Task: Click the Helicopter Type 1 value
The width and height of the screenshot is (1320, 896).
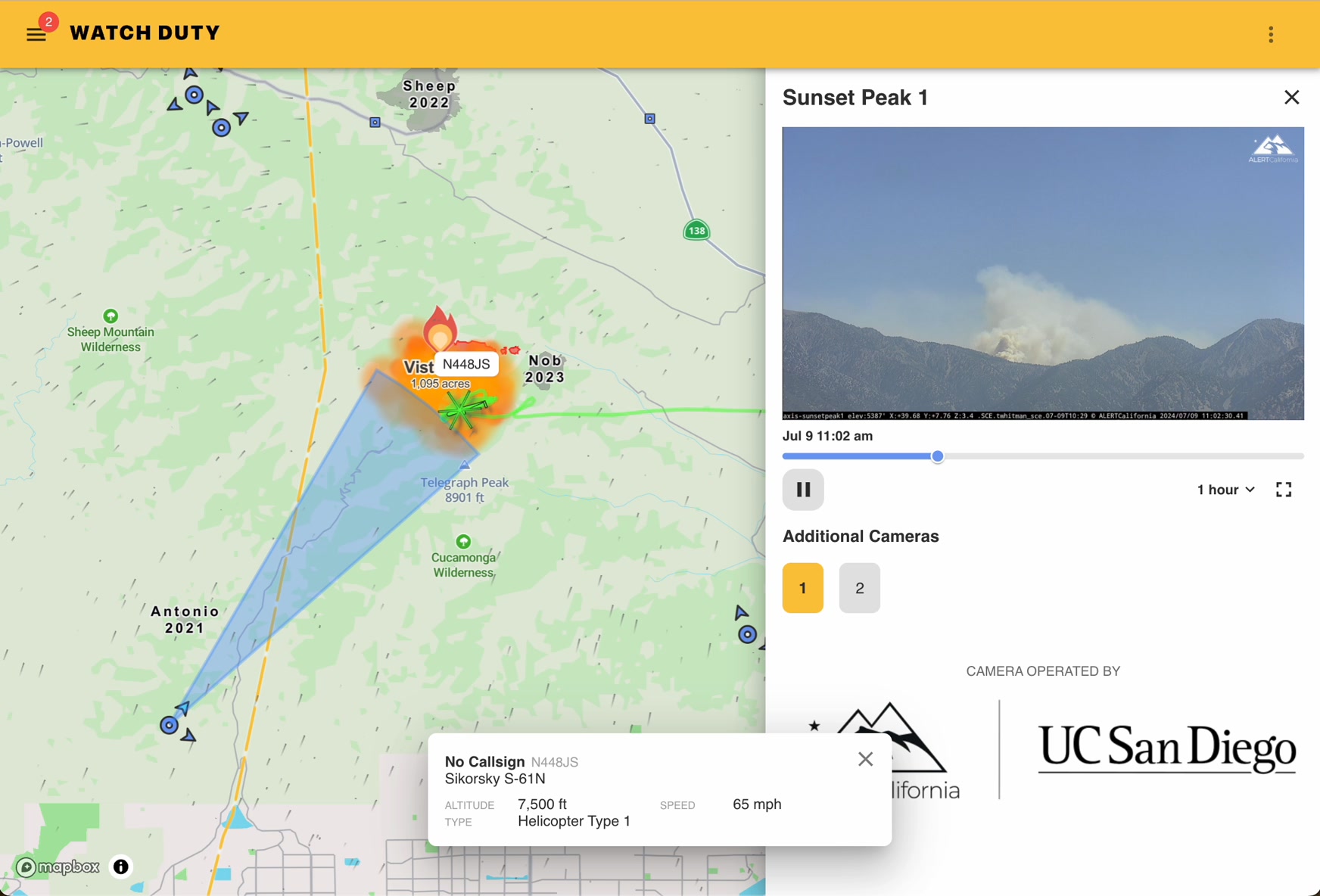Action: coord(574,821)
